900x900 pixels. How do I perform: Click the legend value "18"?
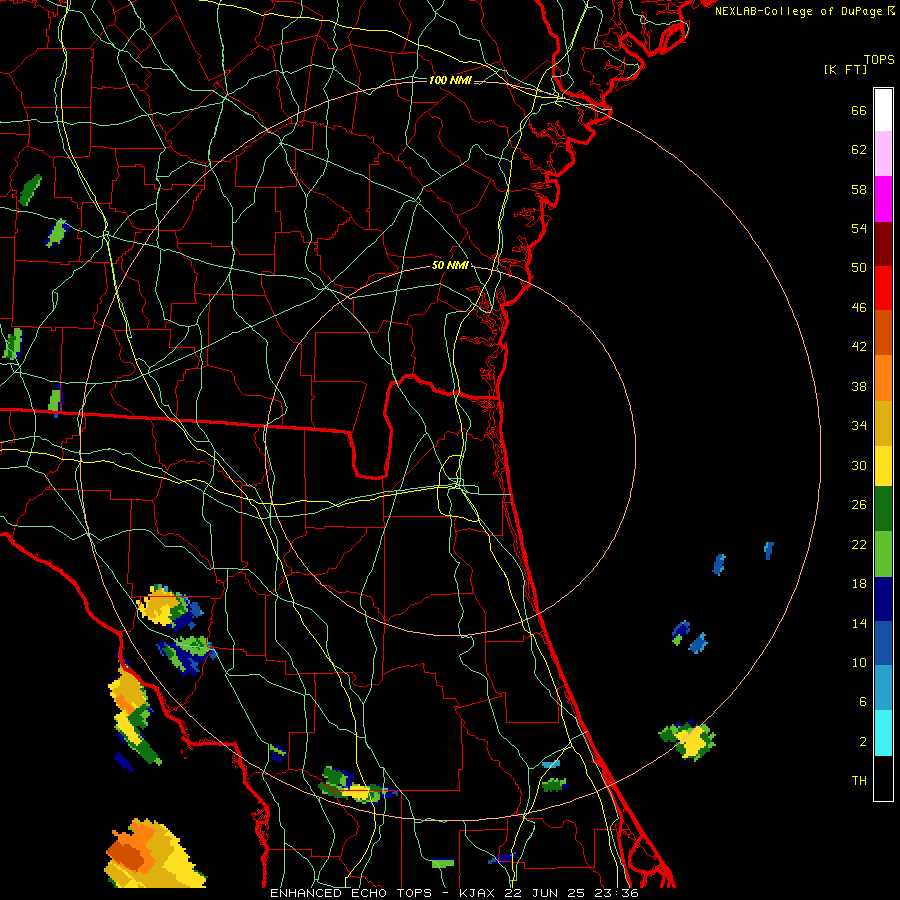pos(859,584)
